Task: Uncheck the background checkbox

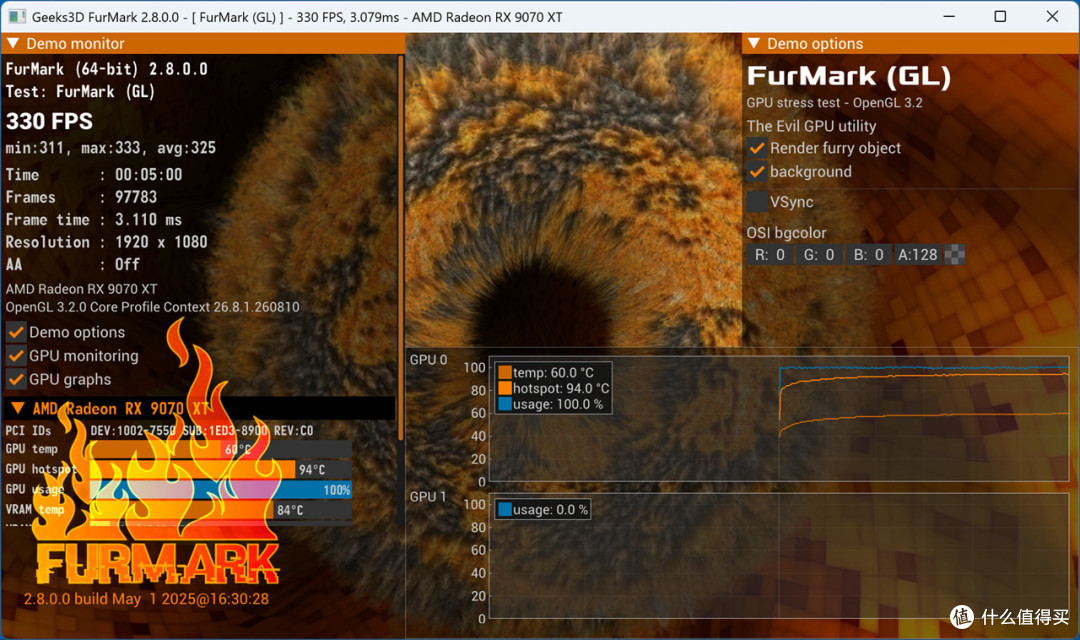Action: 757,172
